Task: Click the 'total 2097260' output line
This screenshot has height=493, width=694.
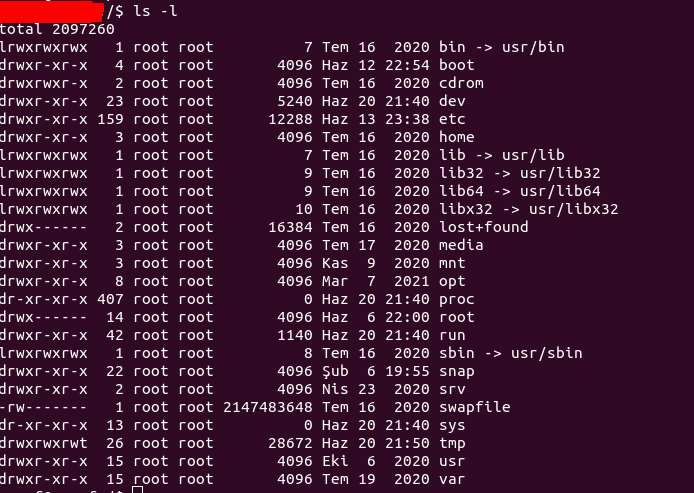Action: 57,29
